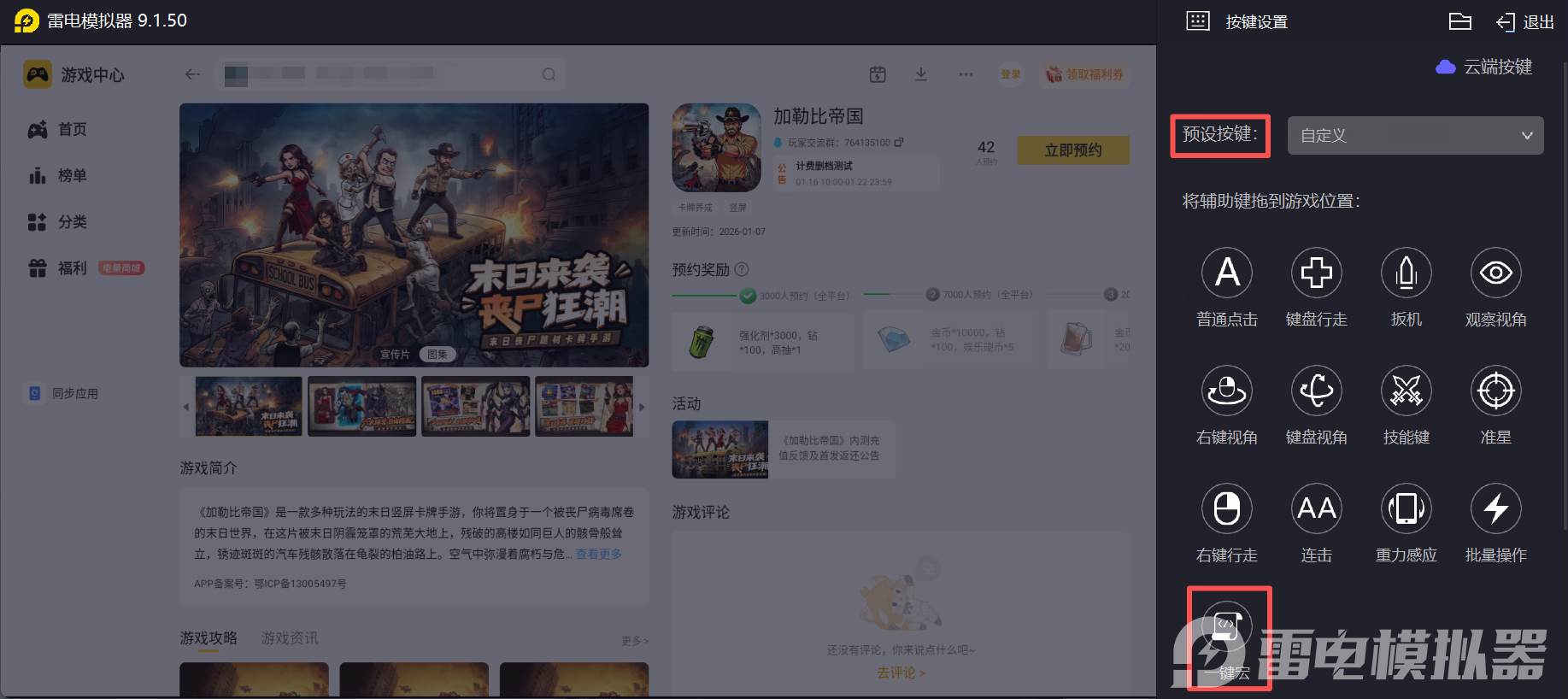Go back with the arrow next to 游戏中心
1568x699 pixels.
pyautogui.click(x=192, y=74)
